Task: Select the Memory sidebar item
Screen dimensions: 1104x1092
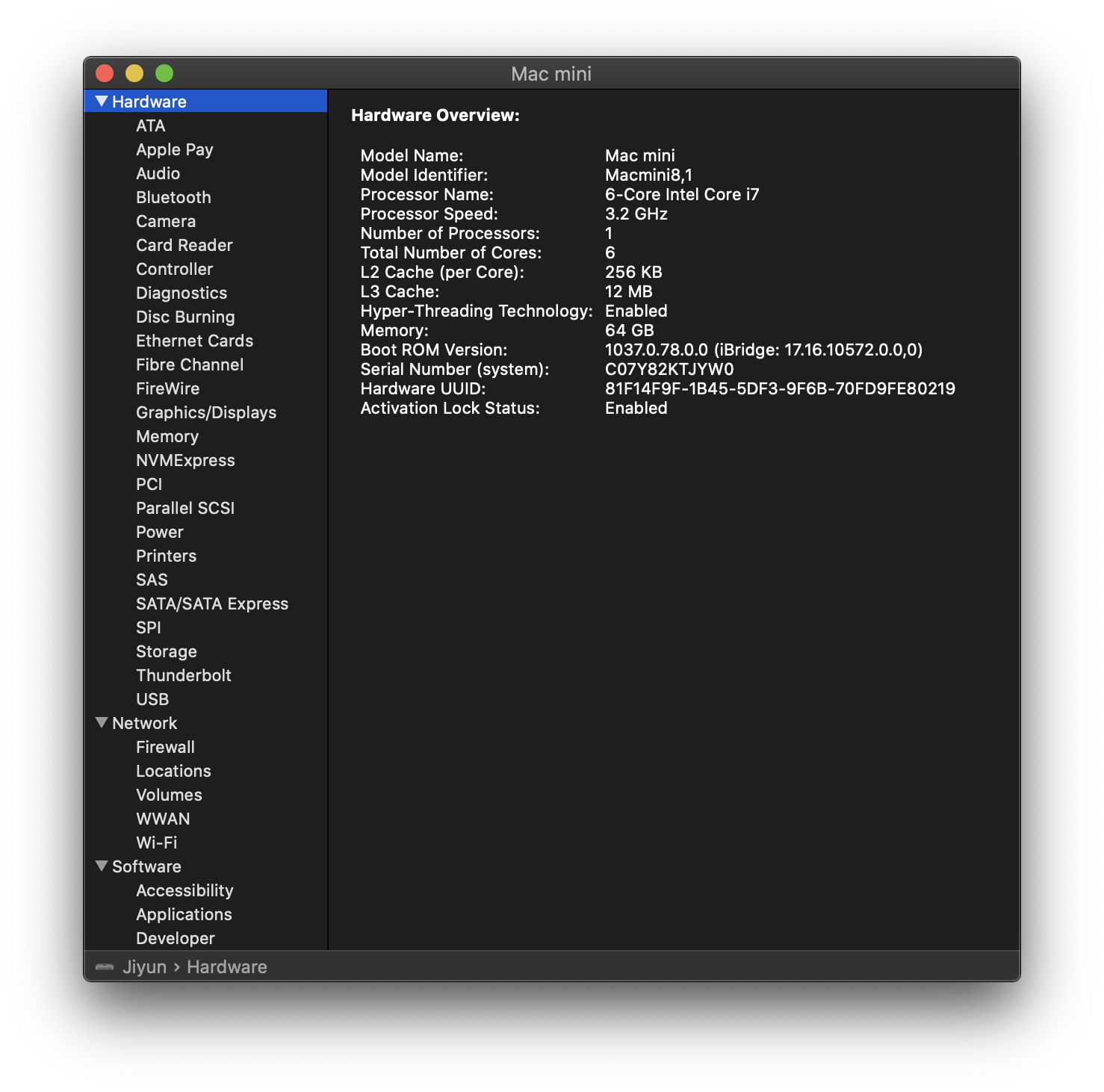Action: click(167, 436)
